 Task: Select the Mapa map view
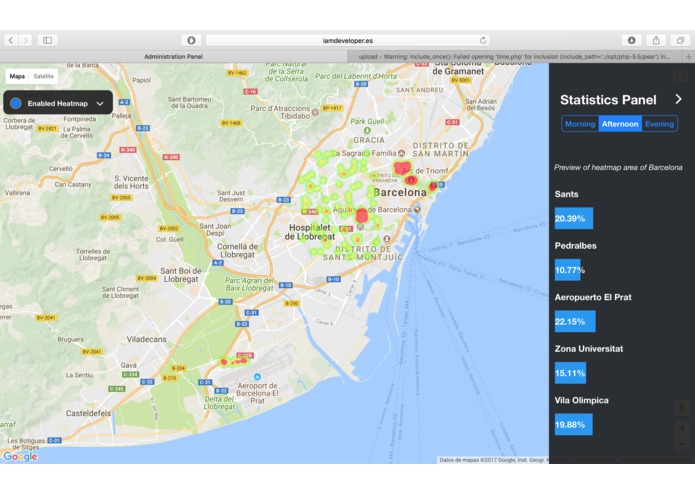pos(17,76)
